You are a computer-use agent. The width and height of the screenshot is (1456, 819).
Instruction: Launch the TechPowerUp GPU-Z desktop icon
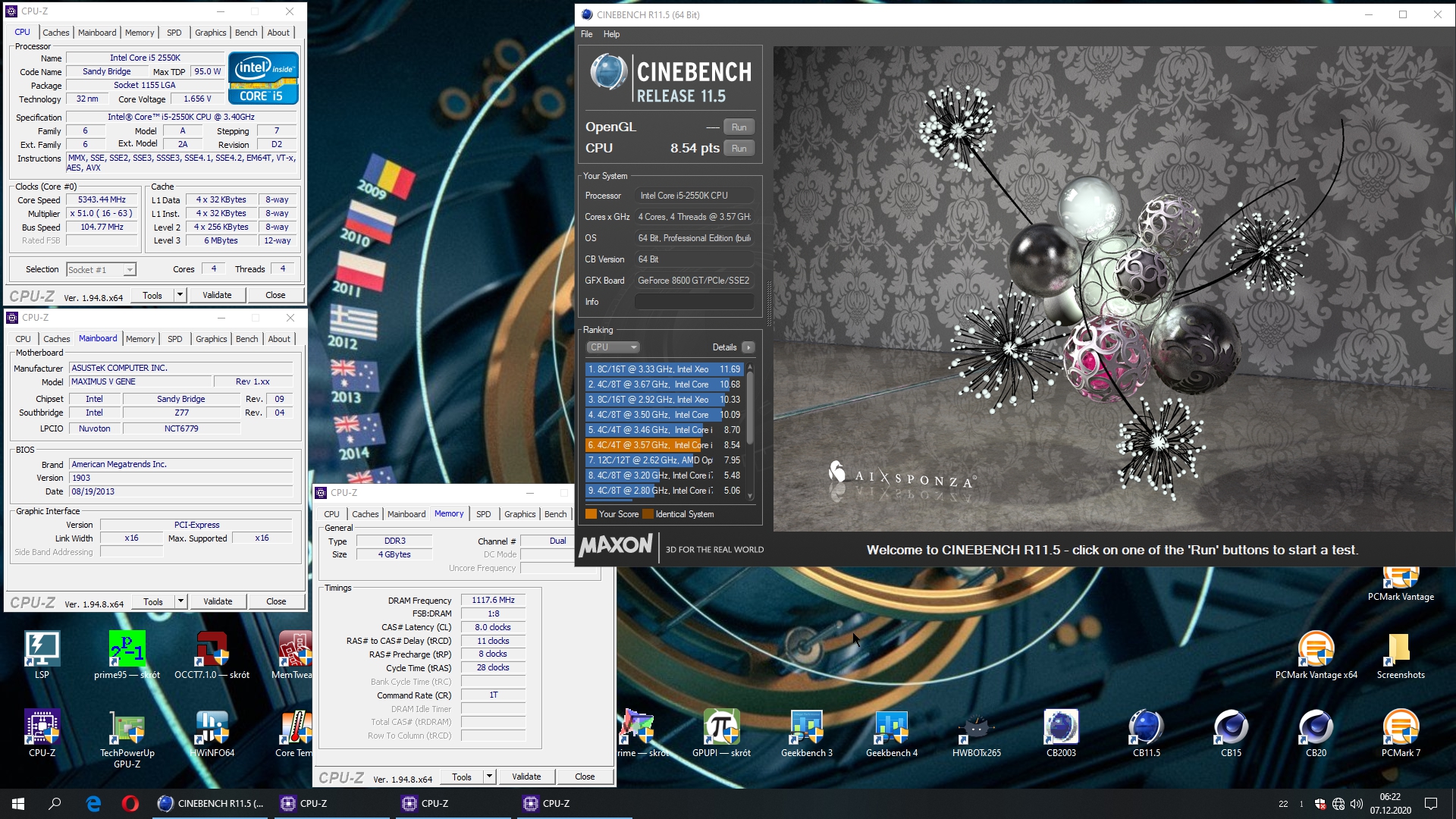click(127, 739)
